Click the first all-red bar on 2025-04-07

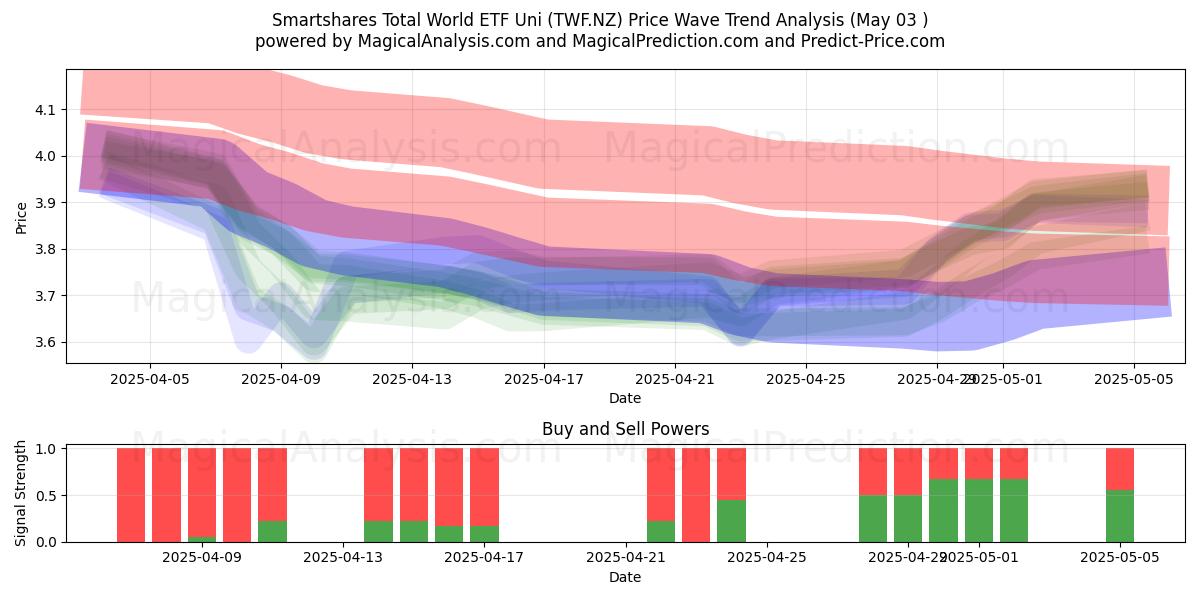pyautogui.click(x=131, y=495)
